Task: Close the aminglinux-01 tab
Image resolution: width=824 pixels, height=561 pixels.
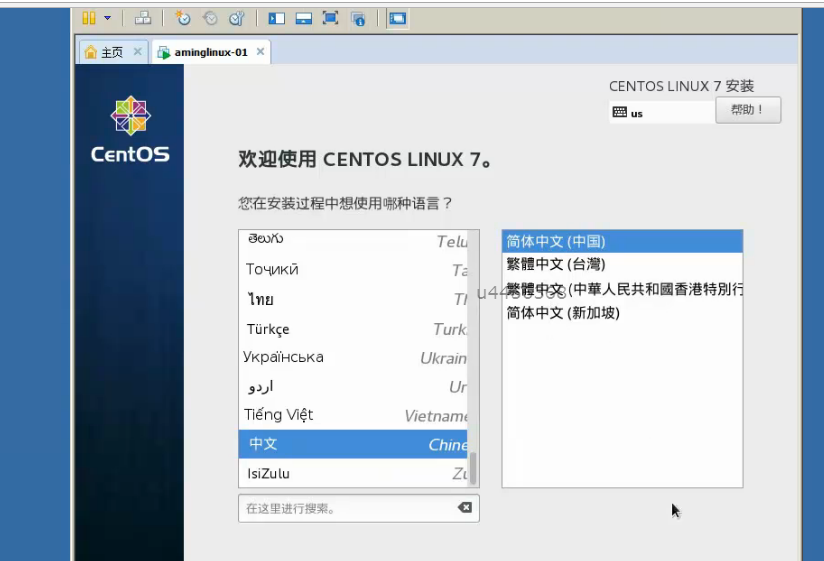Action: (260, 51)
